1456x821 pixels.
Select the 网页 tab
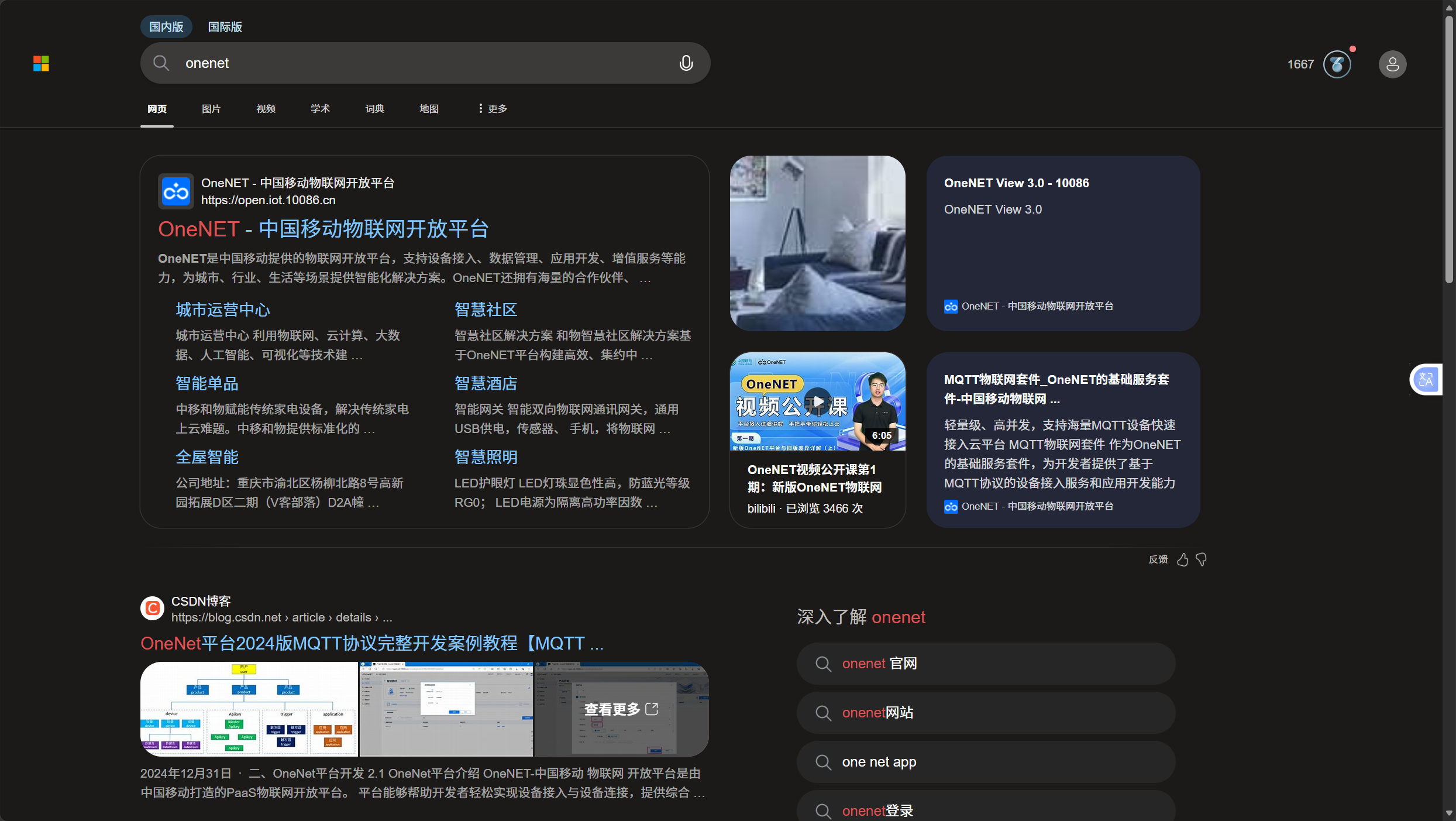[157, 109]
